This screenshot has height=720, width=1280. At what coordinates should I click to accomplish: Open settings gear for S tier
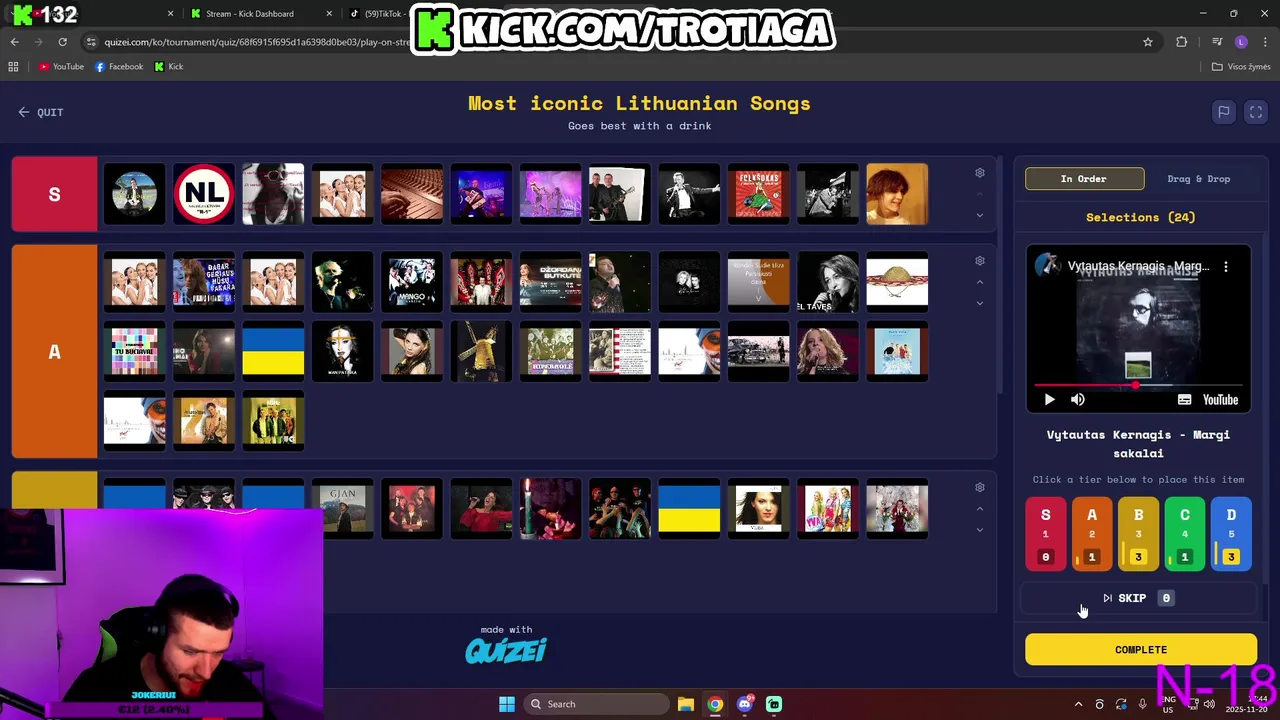(980, 173)
